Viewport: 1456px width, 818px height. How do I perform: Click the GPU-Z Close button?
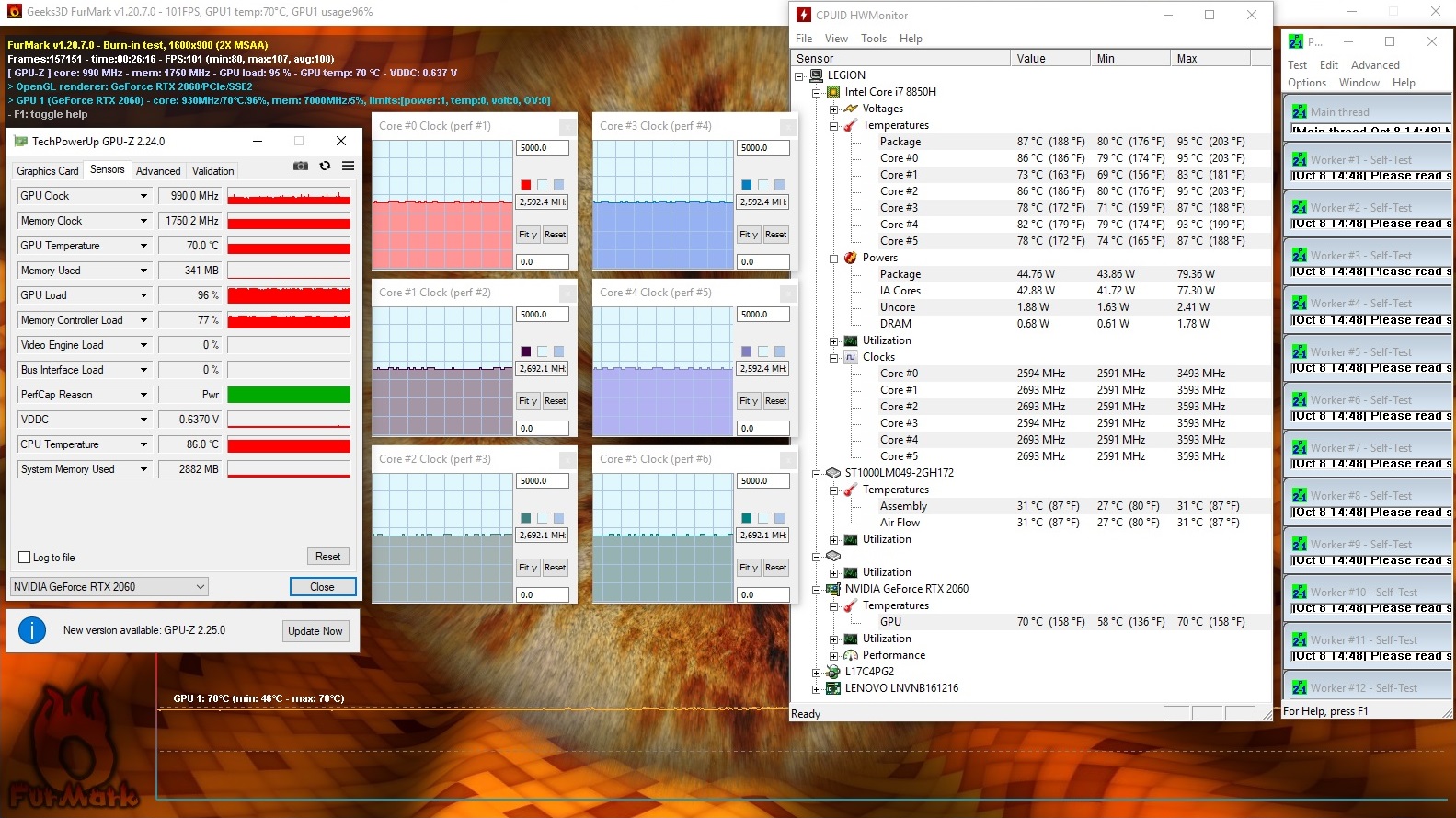point(322,586)
